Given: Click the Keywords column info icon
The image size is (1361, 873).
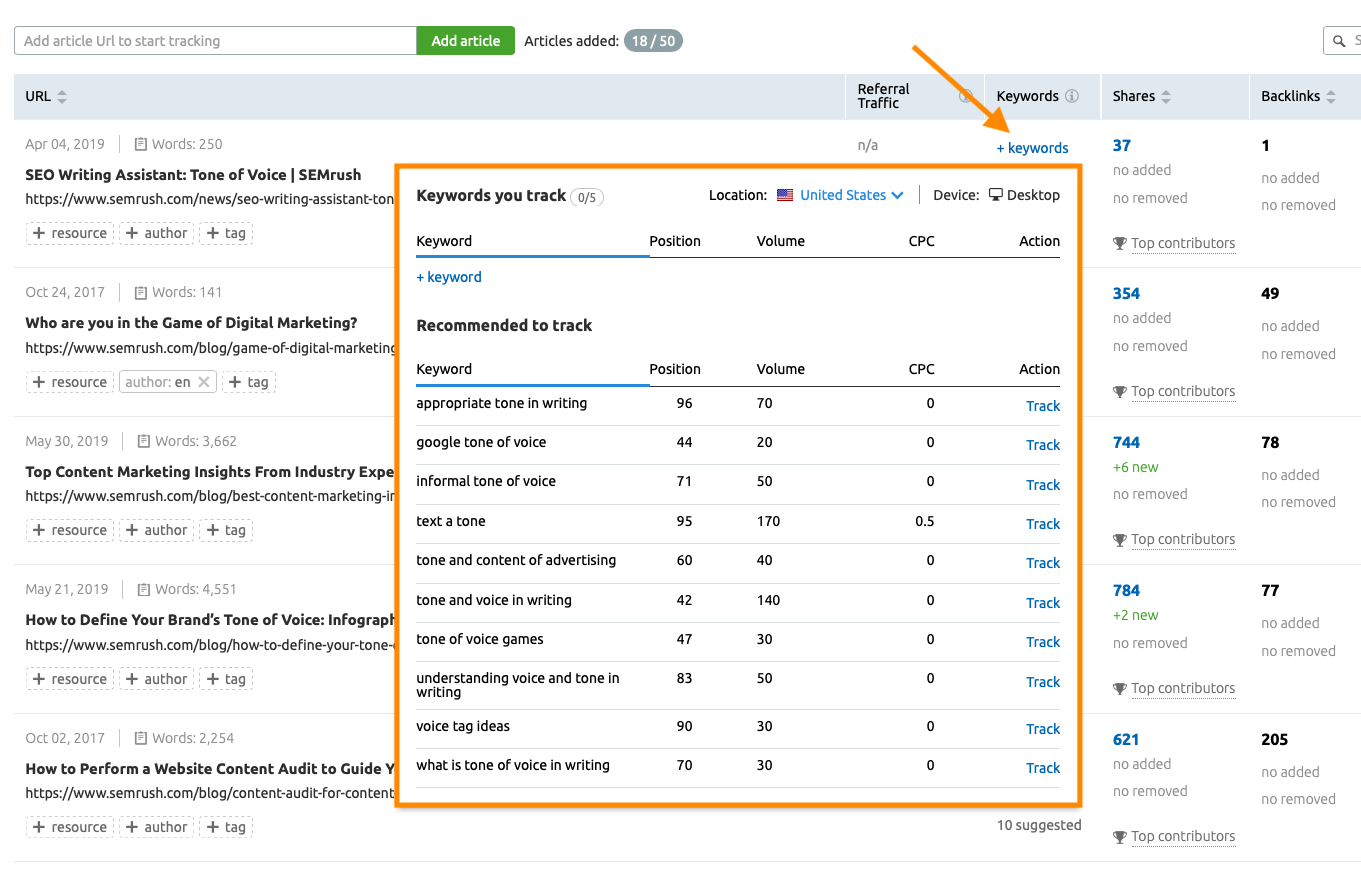Looking at the screenshot, I should click(x=1072, y=96).
